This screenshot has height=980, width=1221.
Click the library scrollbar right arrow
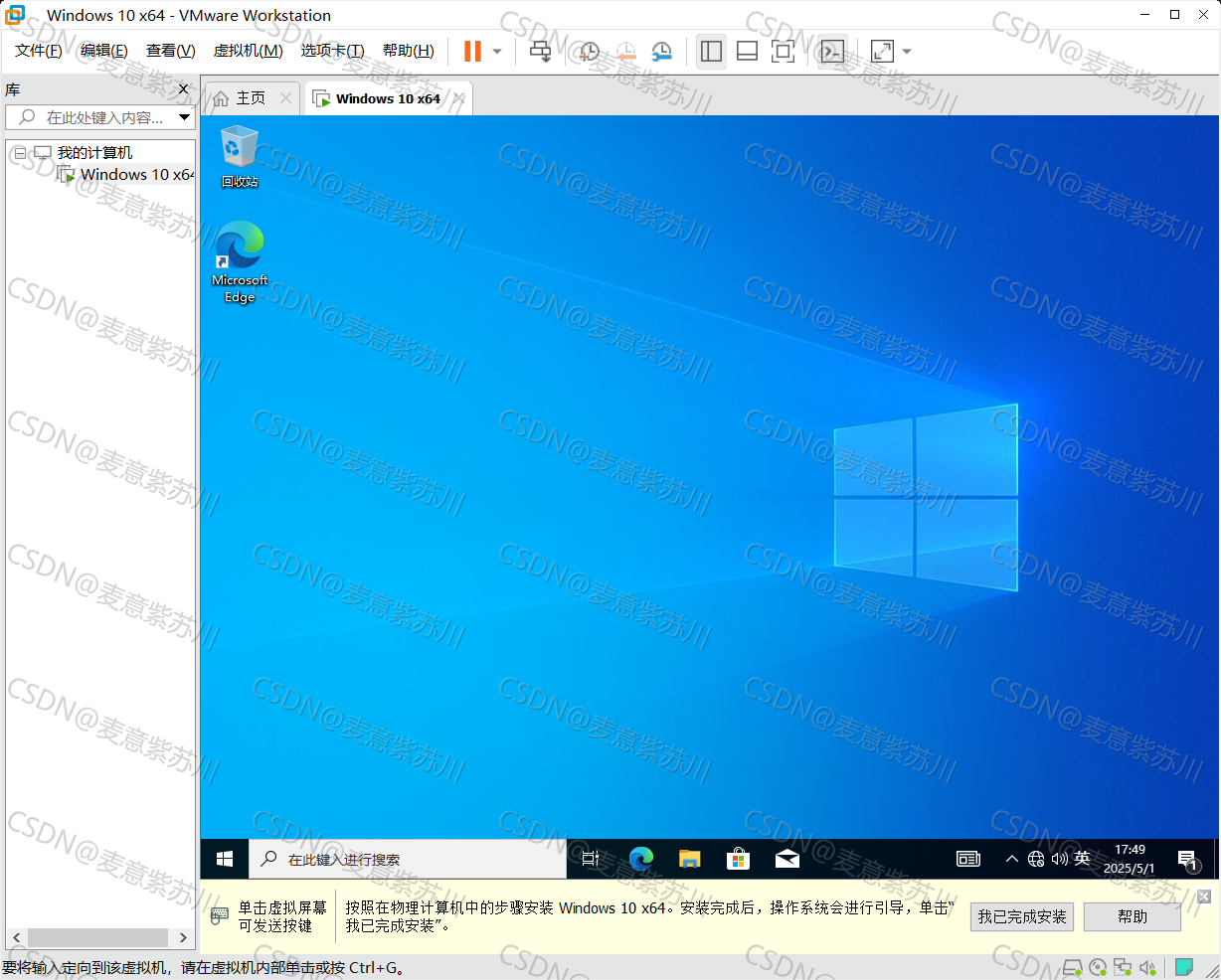pos(183,937)
